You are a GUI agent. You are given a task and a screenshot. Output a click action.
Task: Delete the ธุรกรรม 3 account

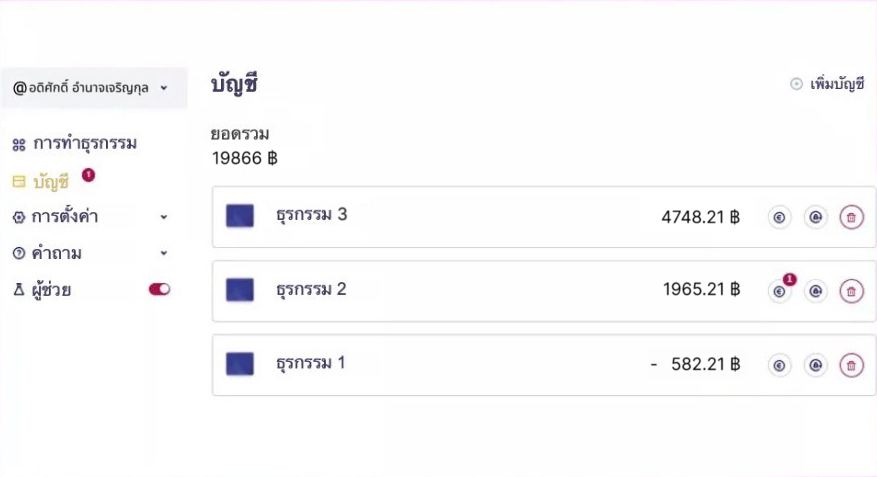click(x=851, y=217)
